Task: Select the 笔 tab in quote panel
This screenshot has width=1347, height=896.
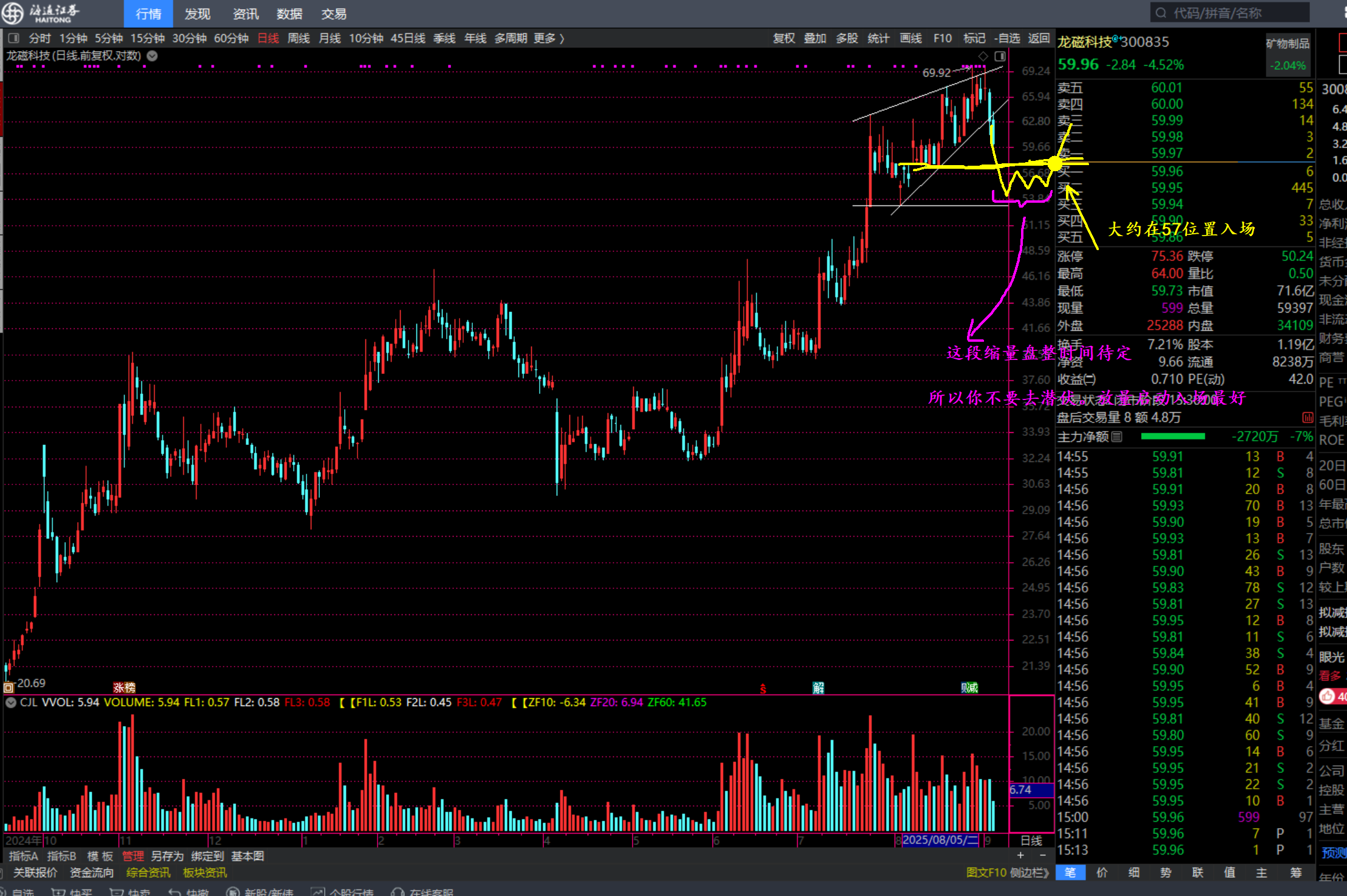Action: [x=1070, y=873]
